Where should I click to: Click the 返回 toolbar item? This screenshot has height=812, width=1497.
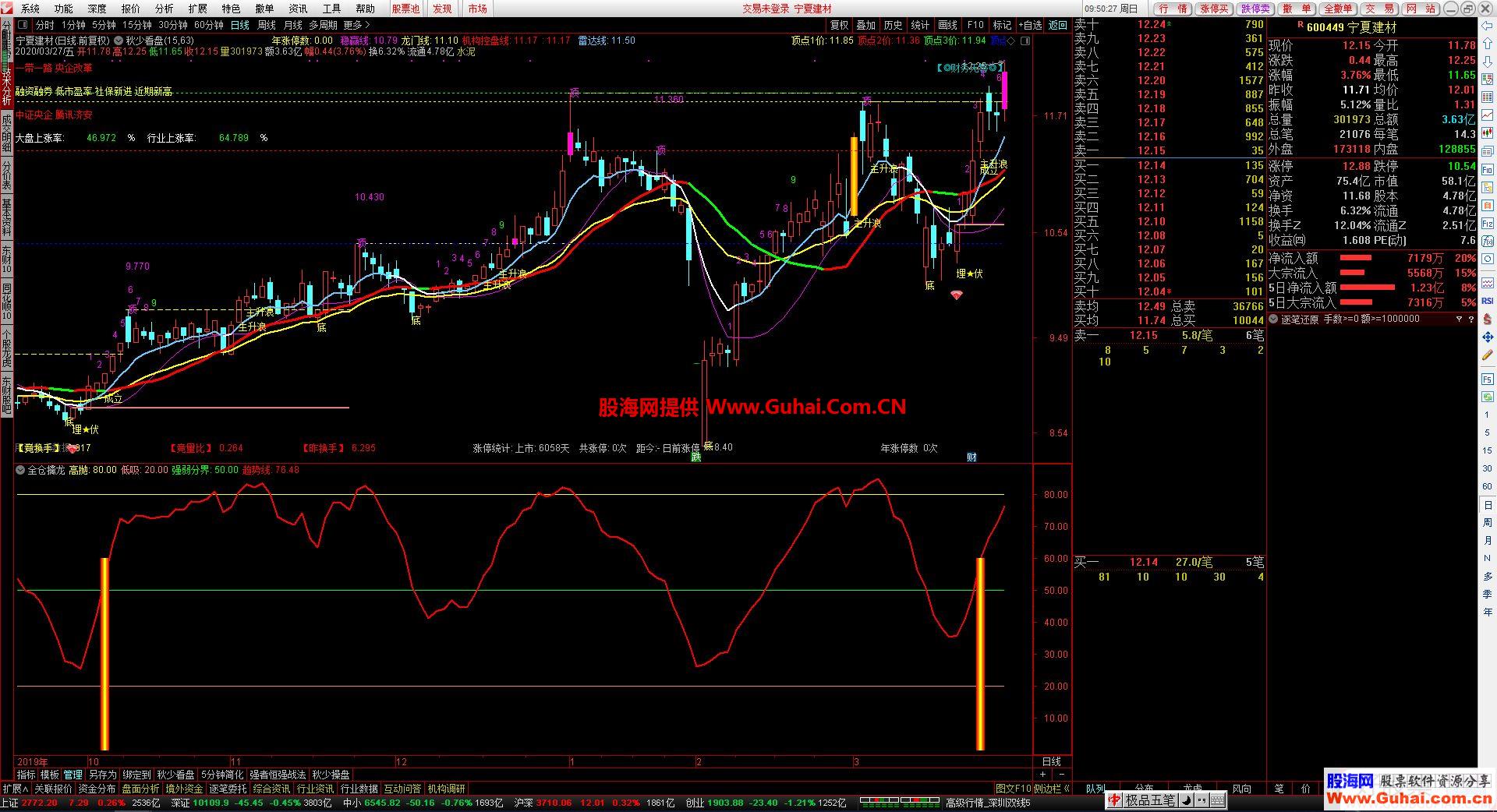pos(1057,25)
